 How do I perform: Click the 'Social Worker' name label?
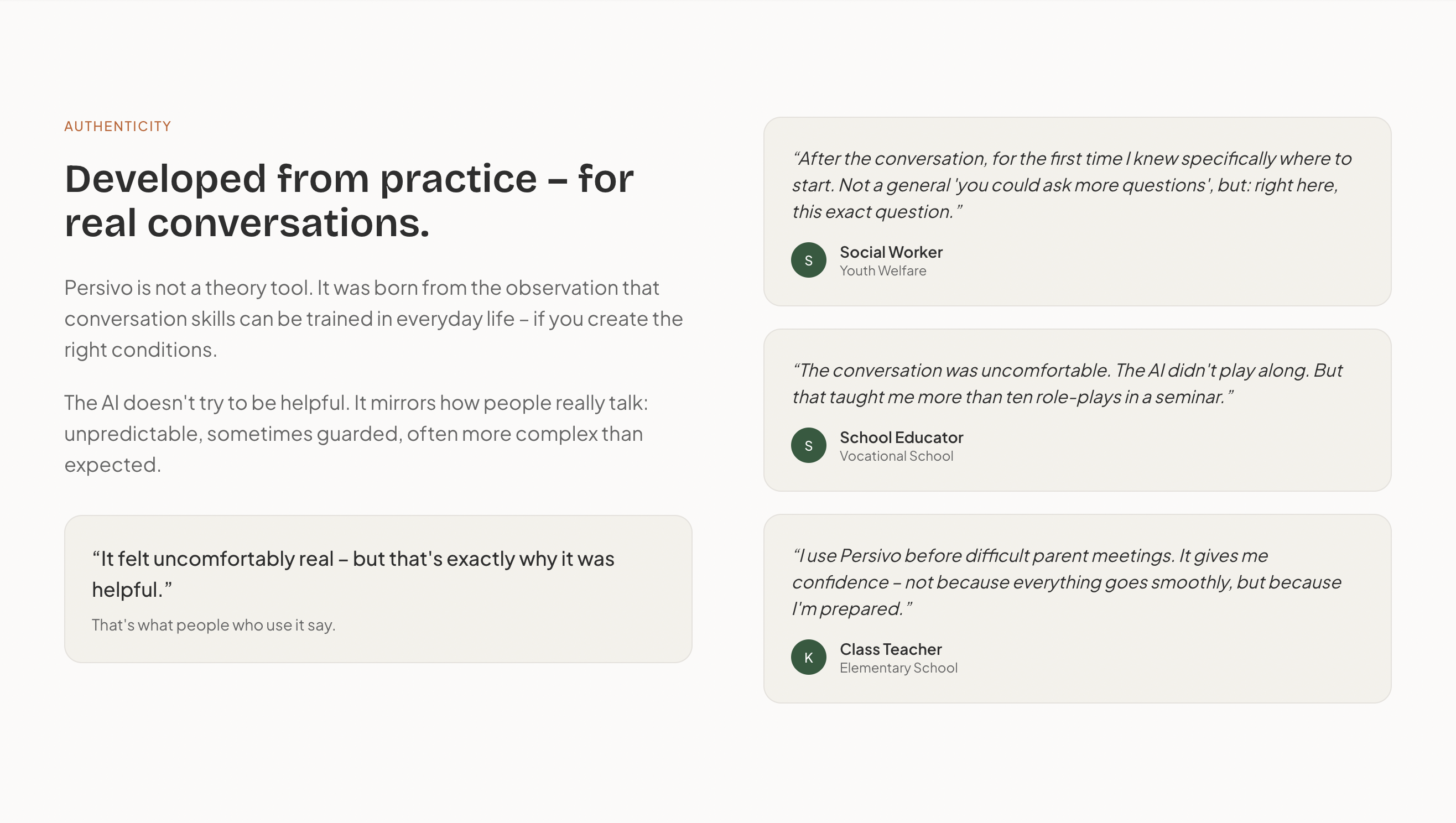(891, 252)
